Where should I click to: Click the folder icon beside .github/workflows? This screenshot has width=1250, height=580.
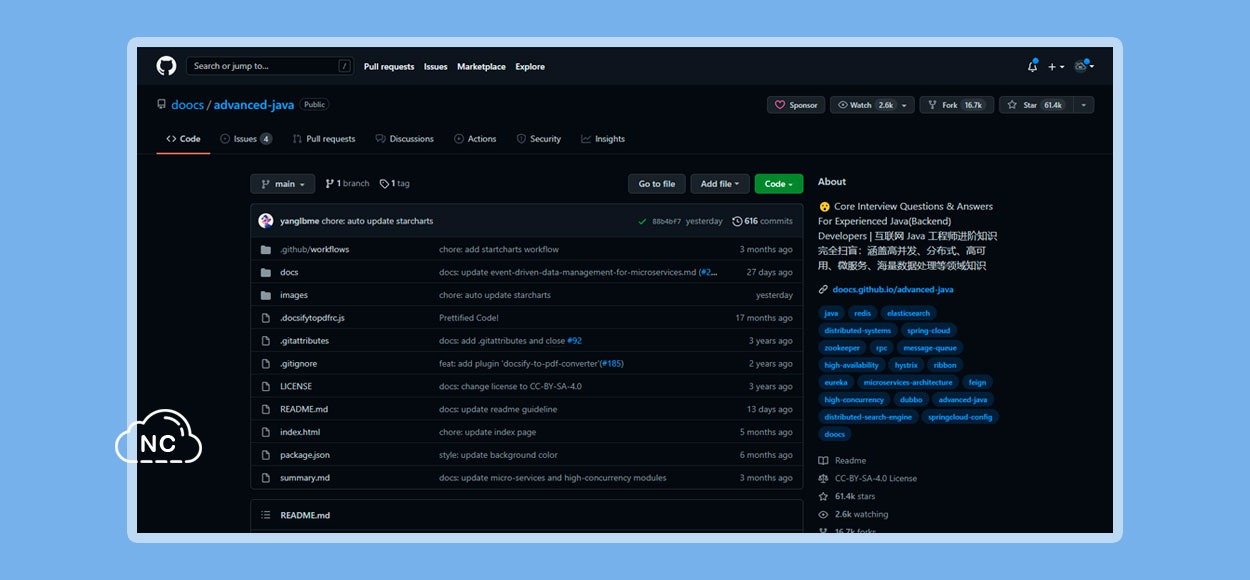tap(266, 249)
